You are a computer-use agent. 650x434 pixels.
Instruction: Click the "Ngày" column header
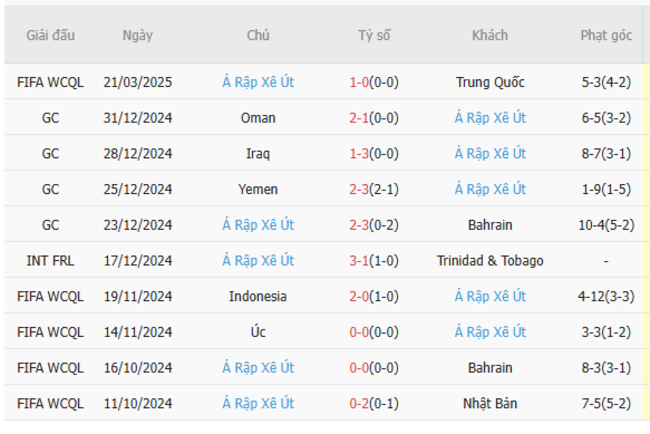[138, 36]
